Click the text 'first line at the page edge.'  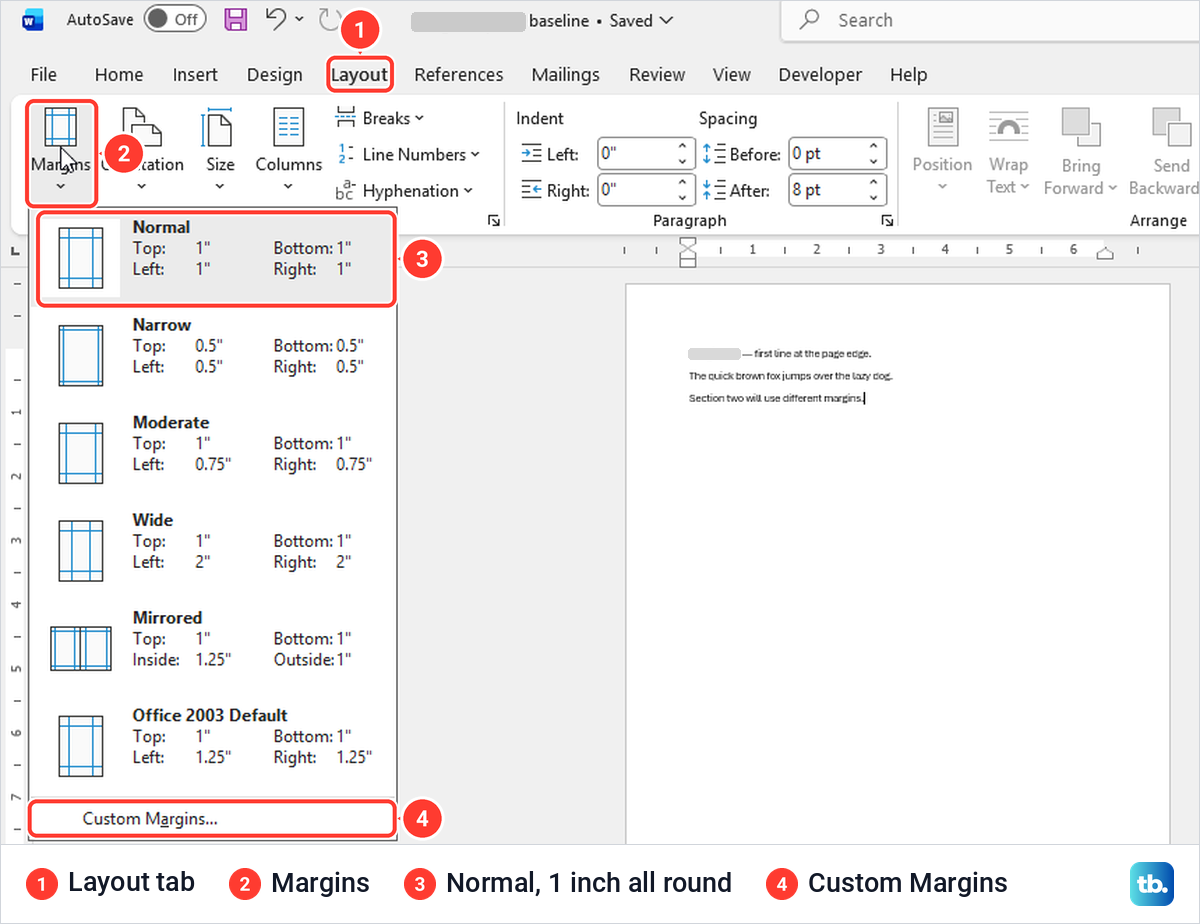pos(813,353)
